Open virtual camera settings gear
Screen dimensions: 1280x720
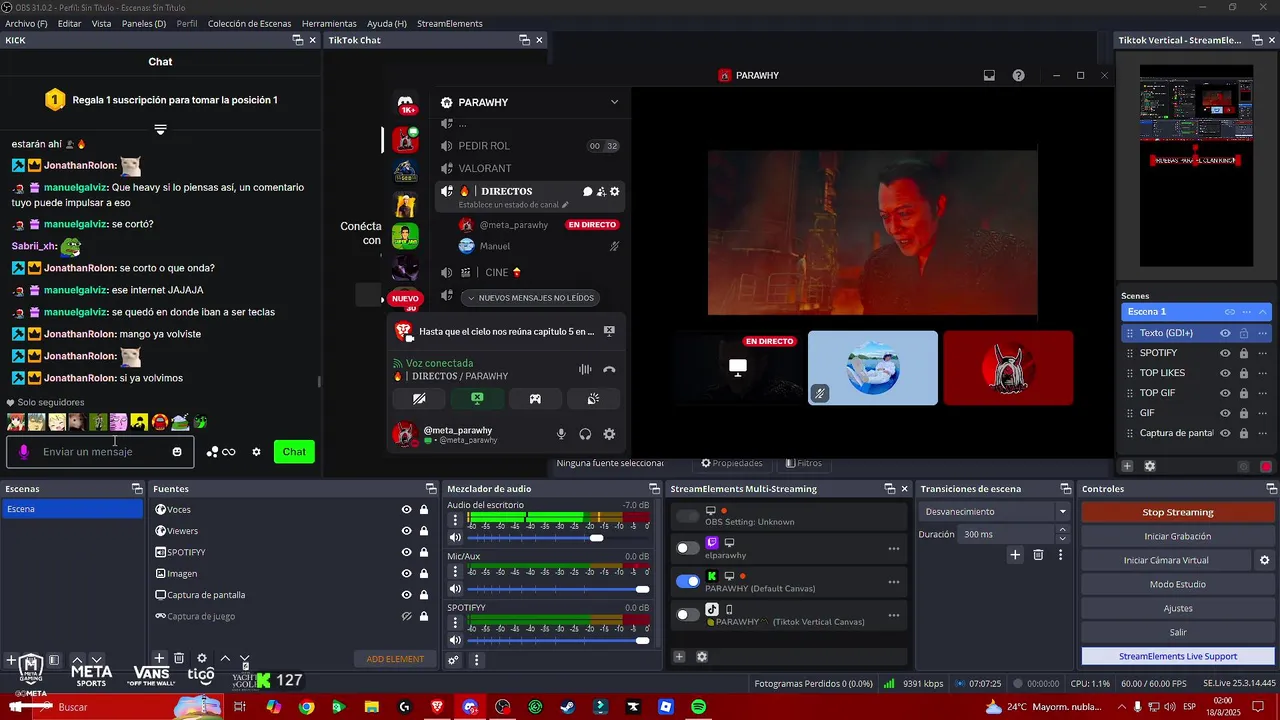1264,560
